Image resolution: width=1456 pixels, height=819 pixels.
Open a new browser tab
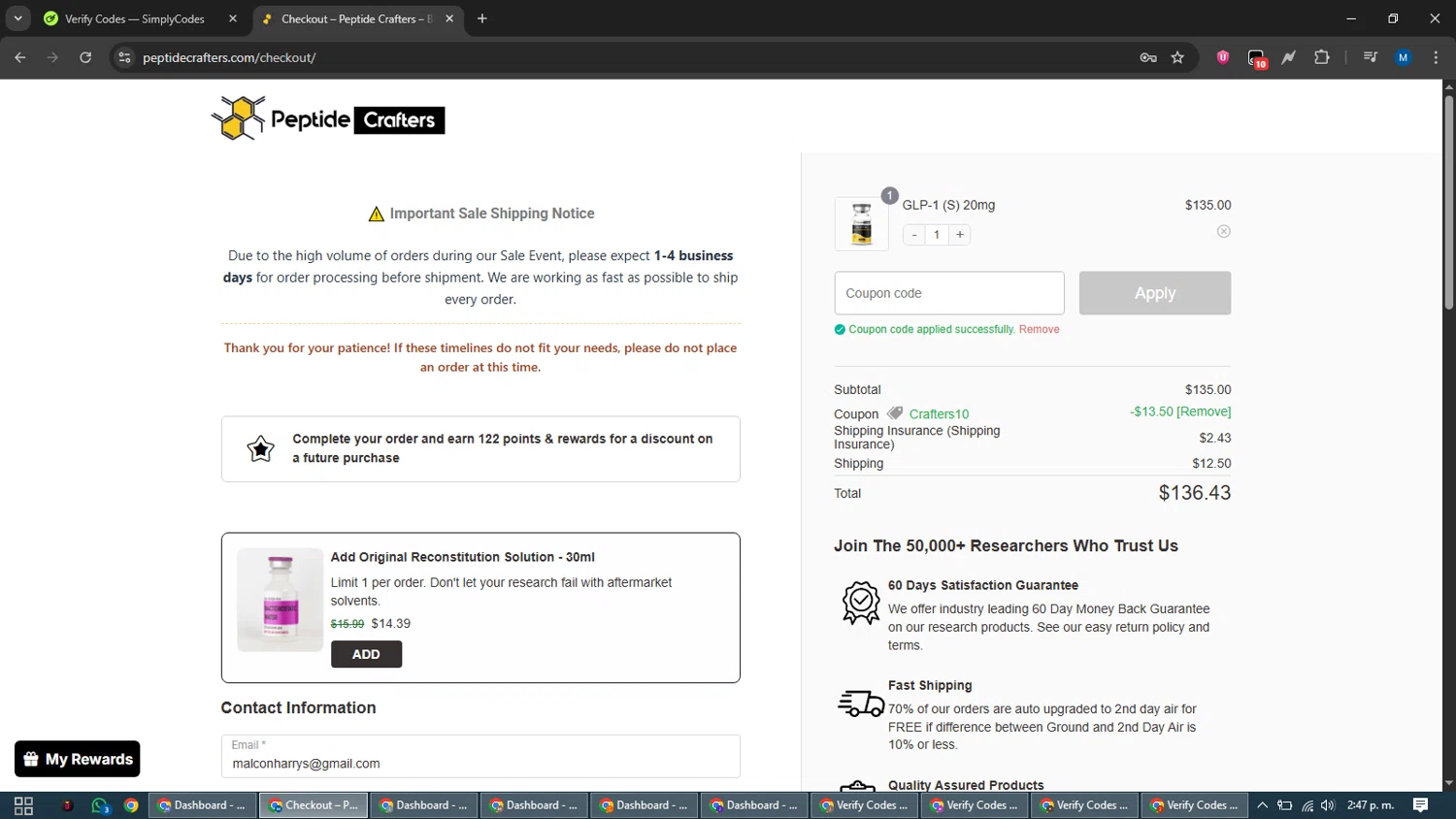tap(482, 18)
